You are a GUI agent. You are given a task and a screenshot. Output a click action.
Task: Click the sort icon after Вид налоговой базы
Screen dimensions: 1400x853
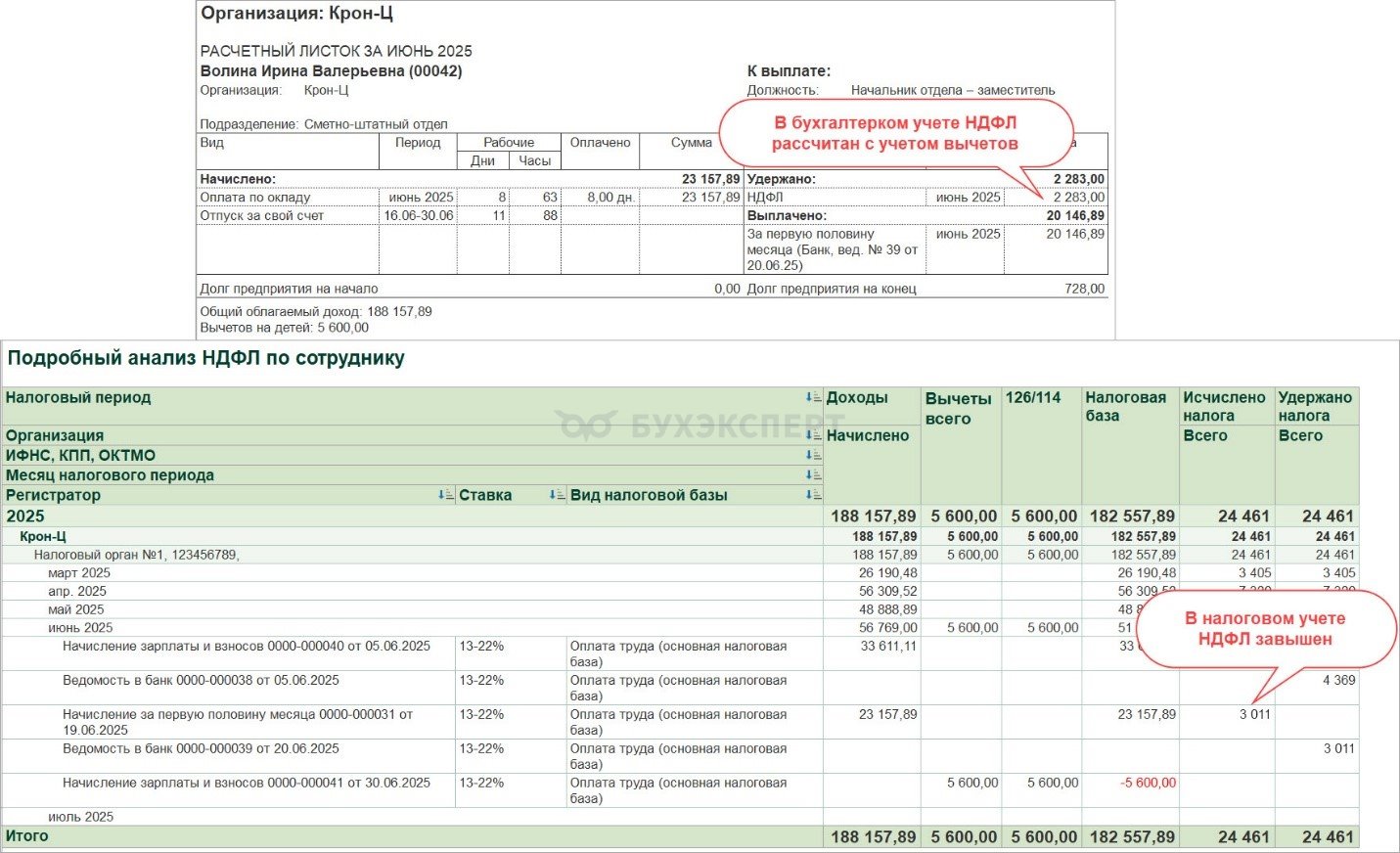[x=813, y=495]
